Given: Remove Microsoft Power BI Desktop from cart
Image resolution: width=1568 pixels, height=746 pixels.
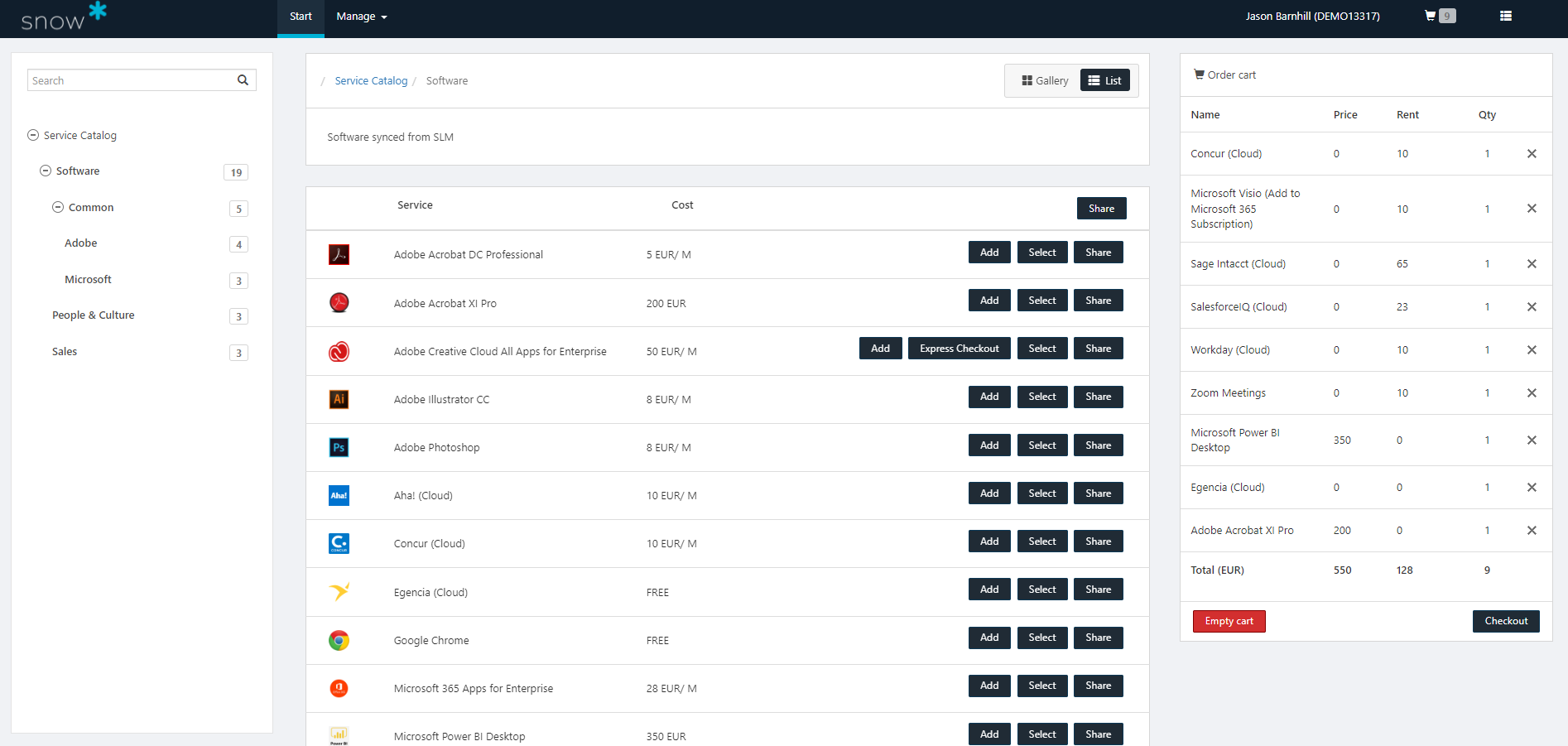Looking at the screenshot, I should point(1532,440).
